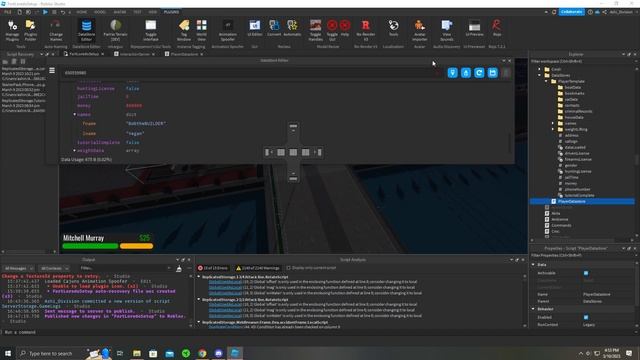
Task: Click the Windows Start button
Action: pyautogui.click(x=8, y=353)
